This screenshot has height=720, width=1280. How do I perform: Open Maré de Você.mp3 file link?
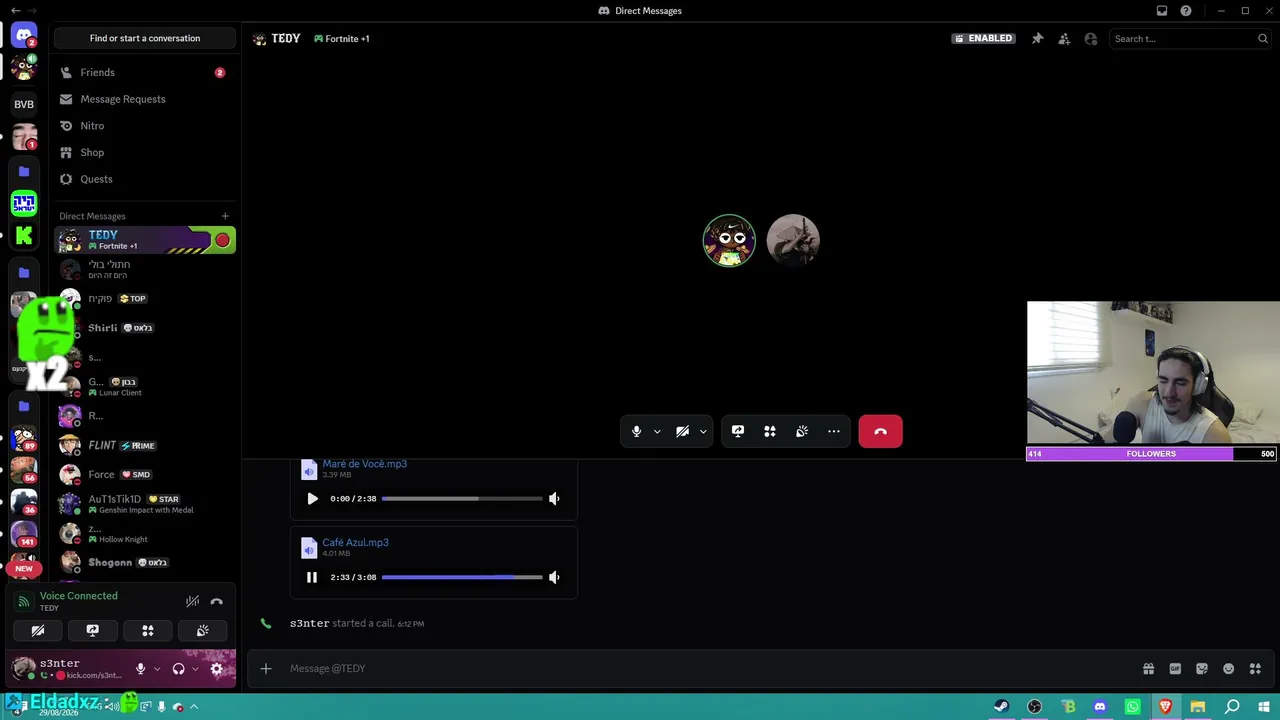point(364,464)
